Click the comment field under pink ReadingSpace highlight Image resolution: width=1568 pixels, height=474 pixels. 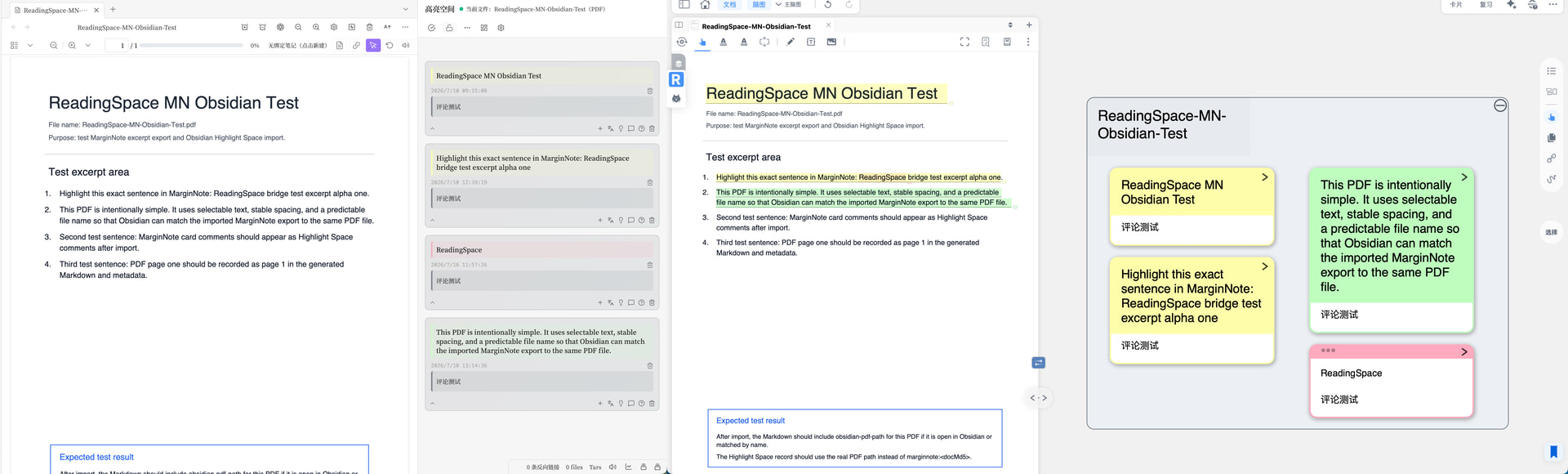coord(542,281)
